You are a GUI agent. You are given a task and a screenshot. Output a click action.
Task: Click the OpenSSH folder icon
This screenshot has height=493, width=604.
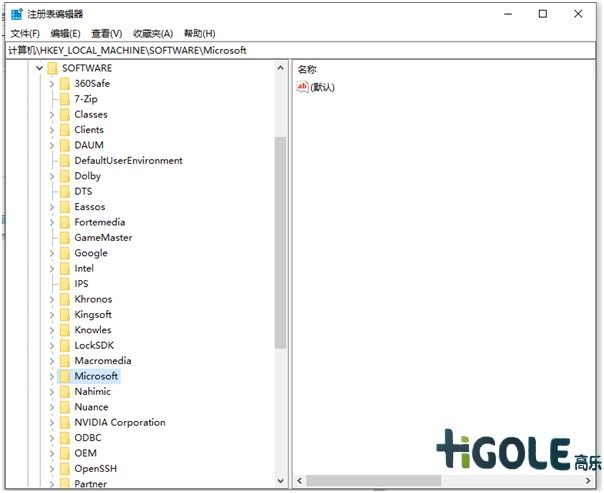point(64,468)
